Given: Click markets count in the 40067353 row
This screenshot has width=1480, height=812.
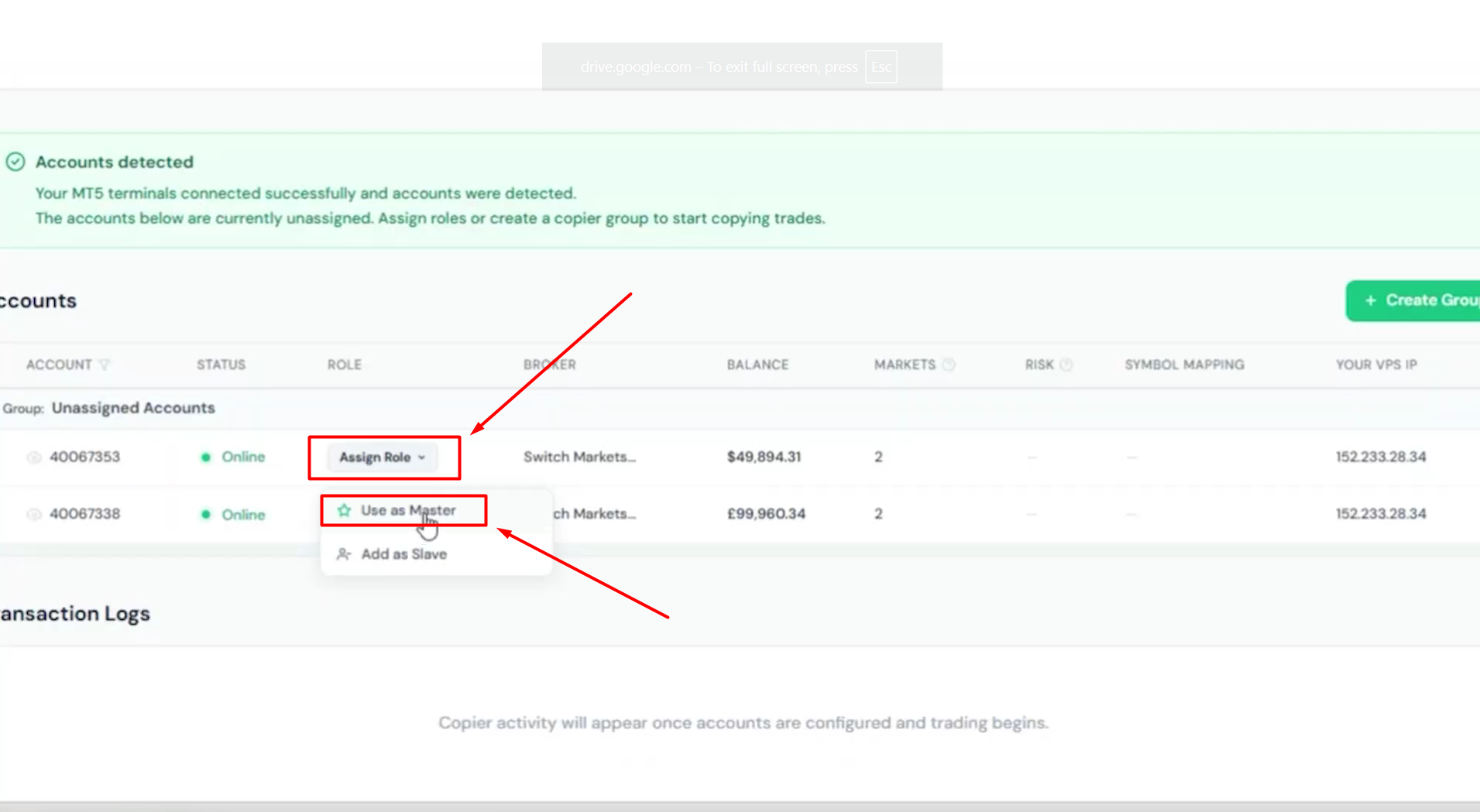Looking at the screenshot, I should pyautogui.click(x=878, y=457).
